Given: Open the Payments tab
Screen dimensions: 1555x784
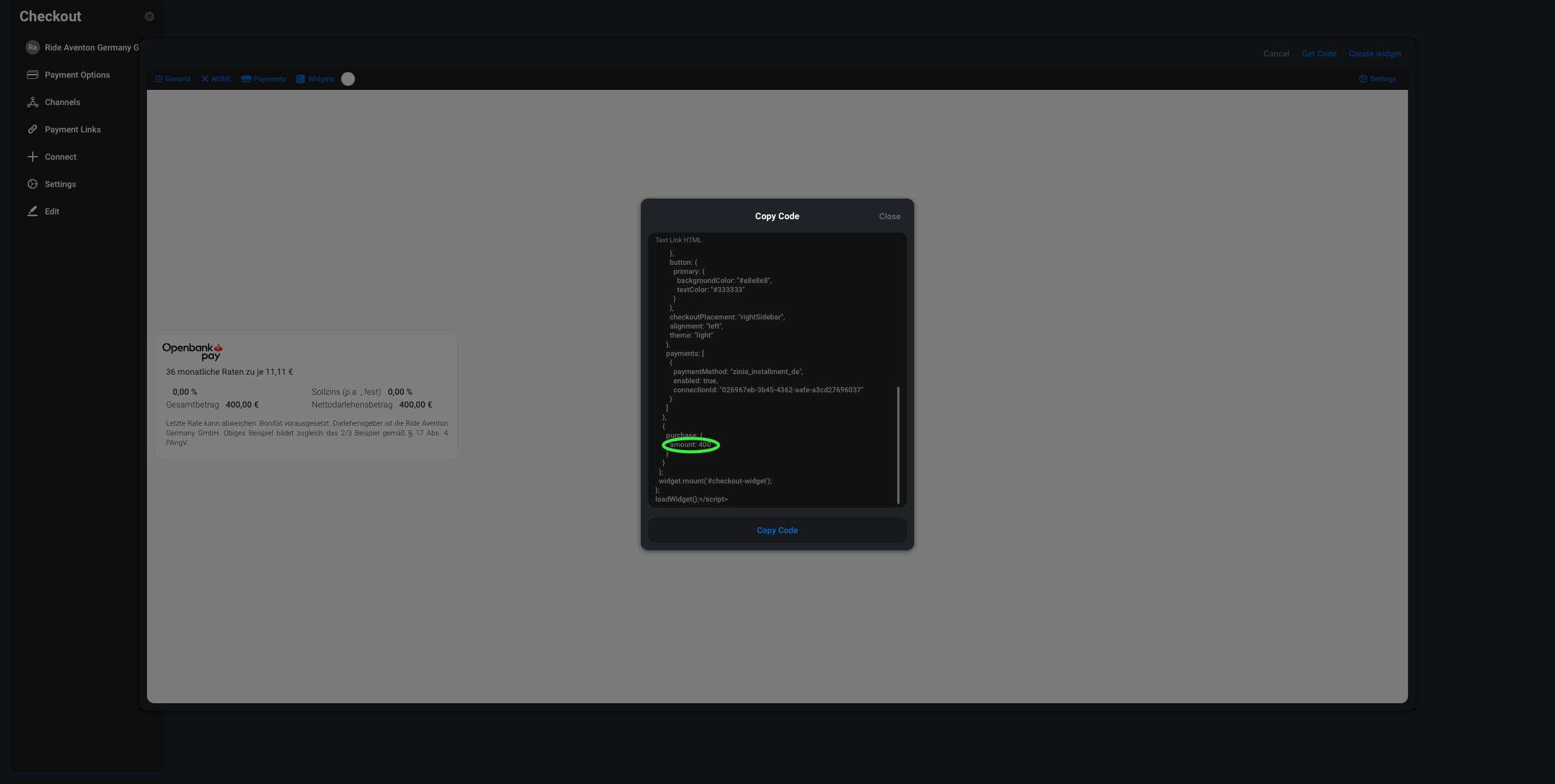Looking at the screenshot, I should coord(264,79).
